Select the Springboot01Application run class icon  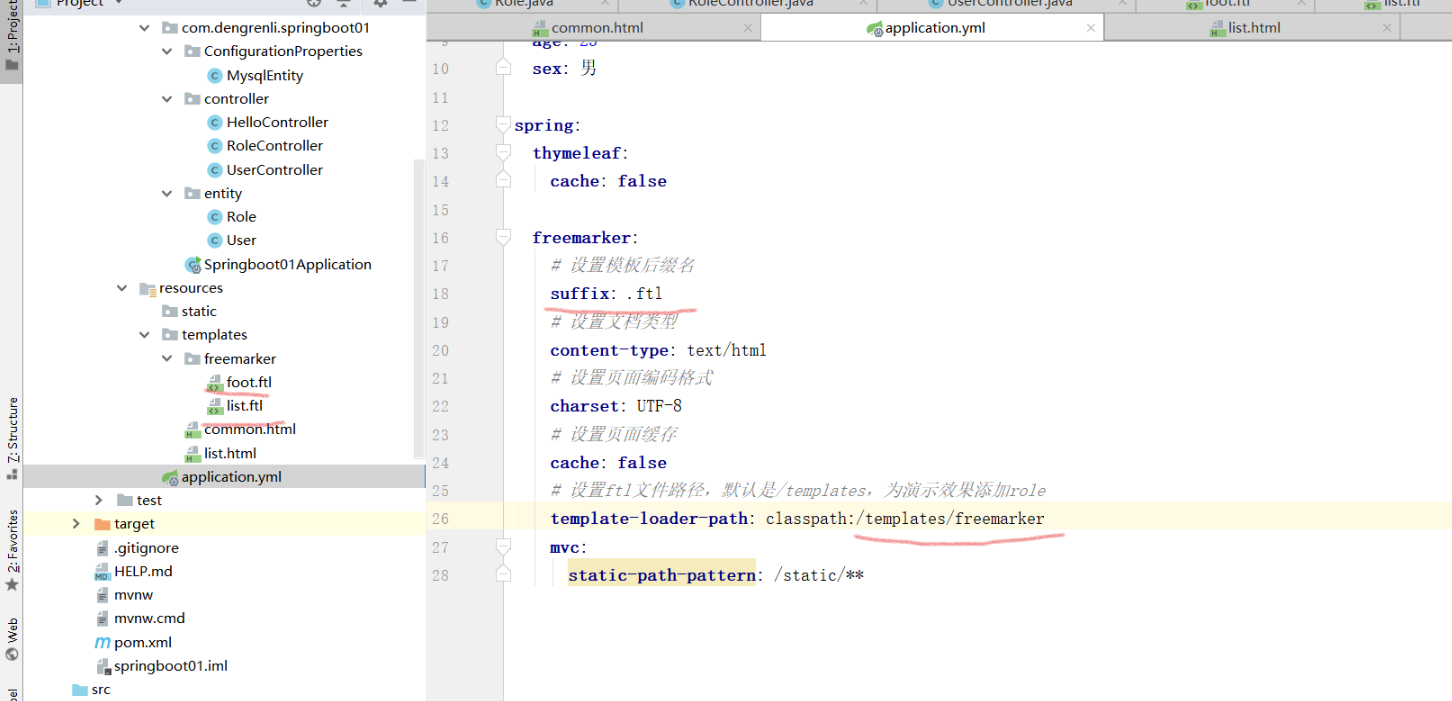click(193, 265)
